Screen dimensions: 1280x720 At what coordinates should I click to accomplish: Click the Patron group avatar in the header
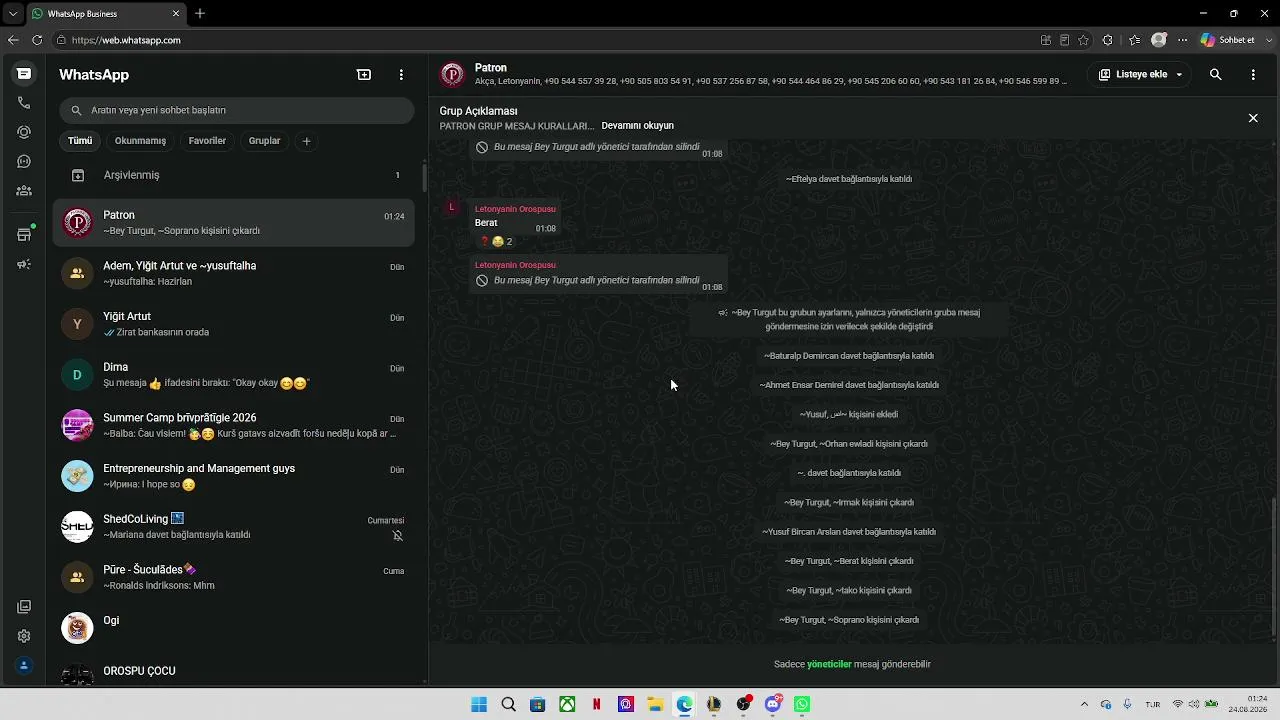[x=453, y=75]
